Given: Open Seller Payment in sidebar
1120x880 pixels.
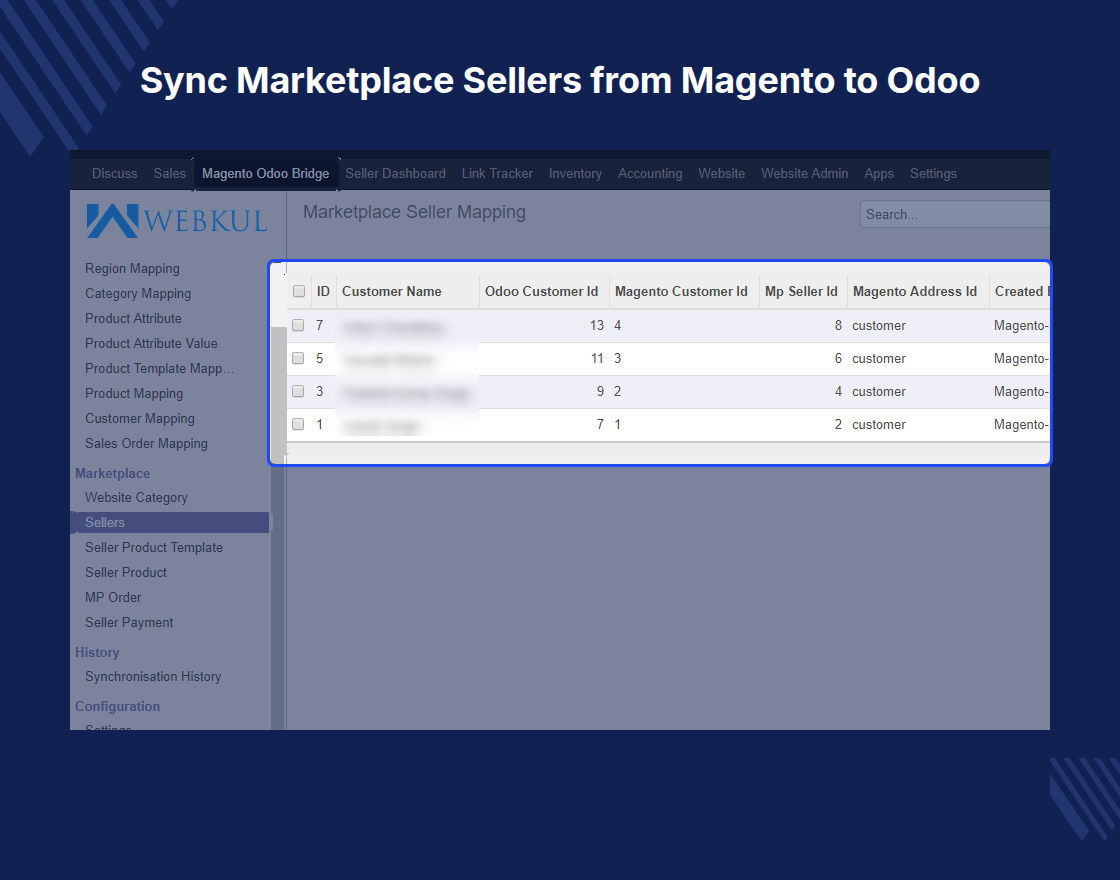Looking at the screenshot, I should pos(129,623).
